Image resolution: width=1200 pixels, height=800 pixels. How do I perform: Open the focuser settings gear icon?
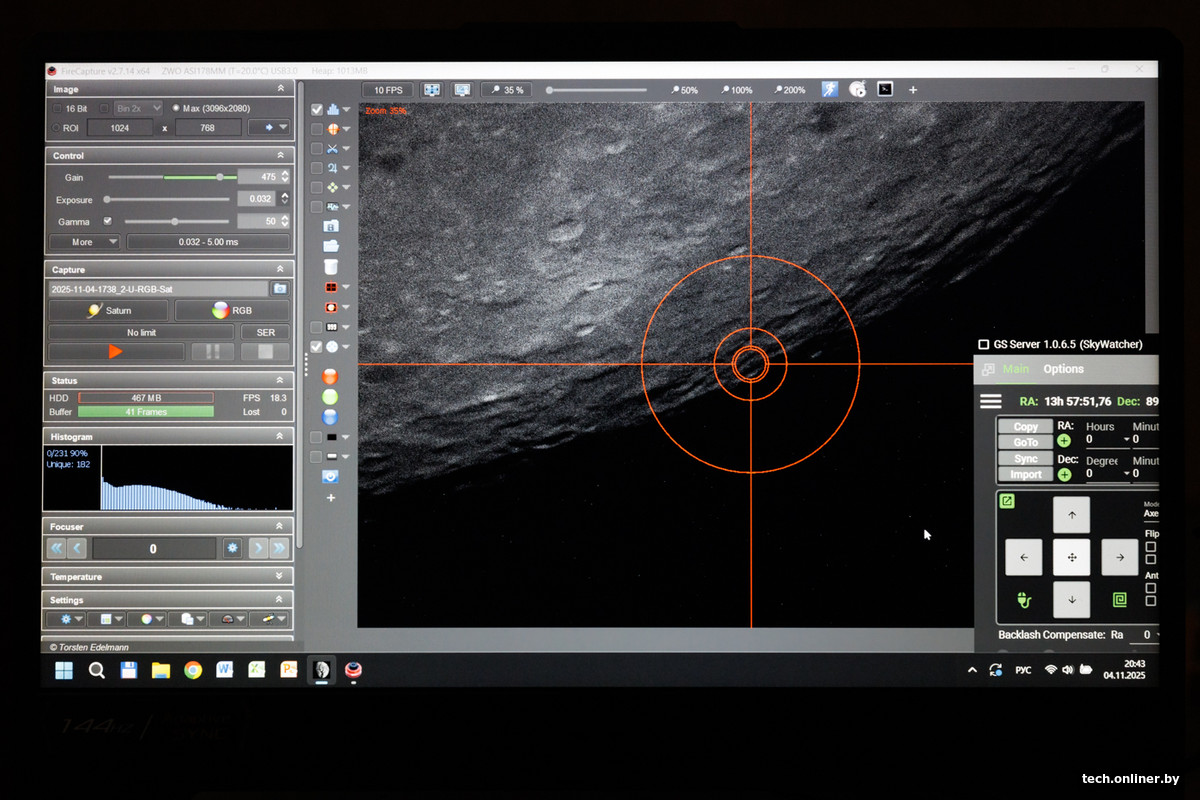coord(232,548)
